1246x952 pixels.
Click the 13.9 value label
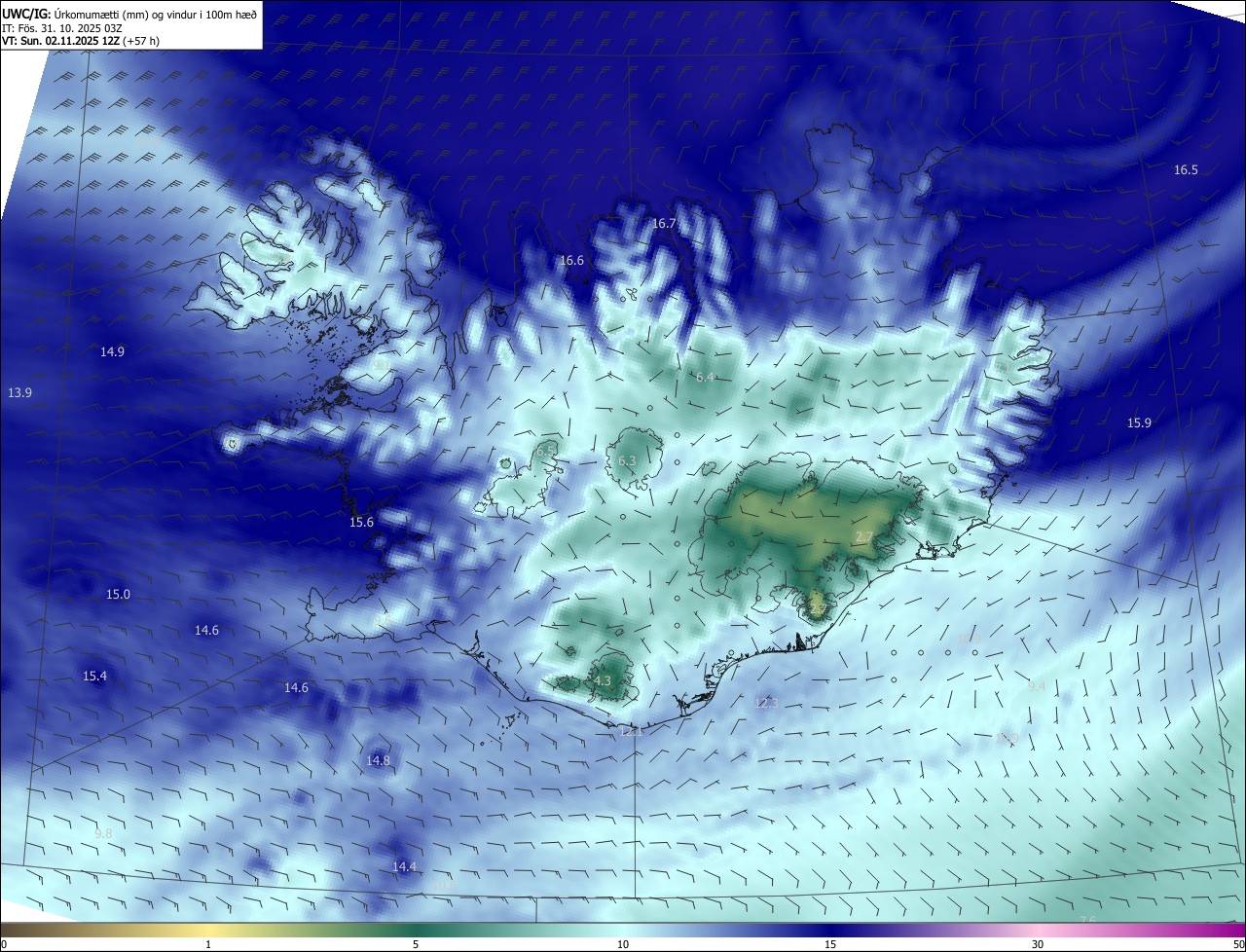click(20, 393)
